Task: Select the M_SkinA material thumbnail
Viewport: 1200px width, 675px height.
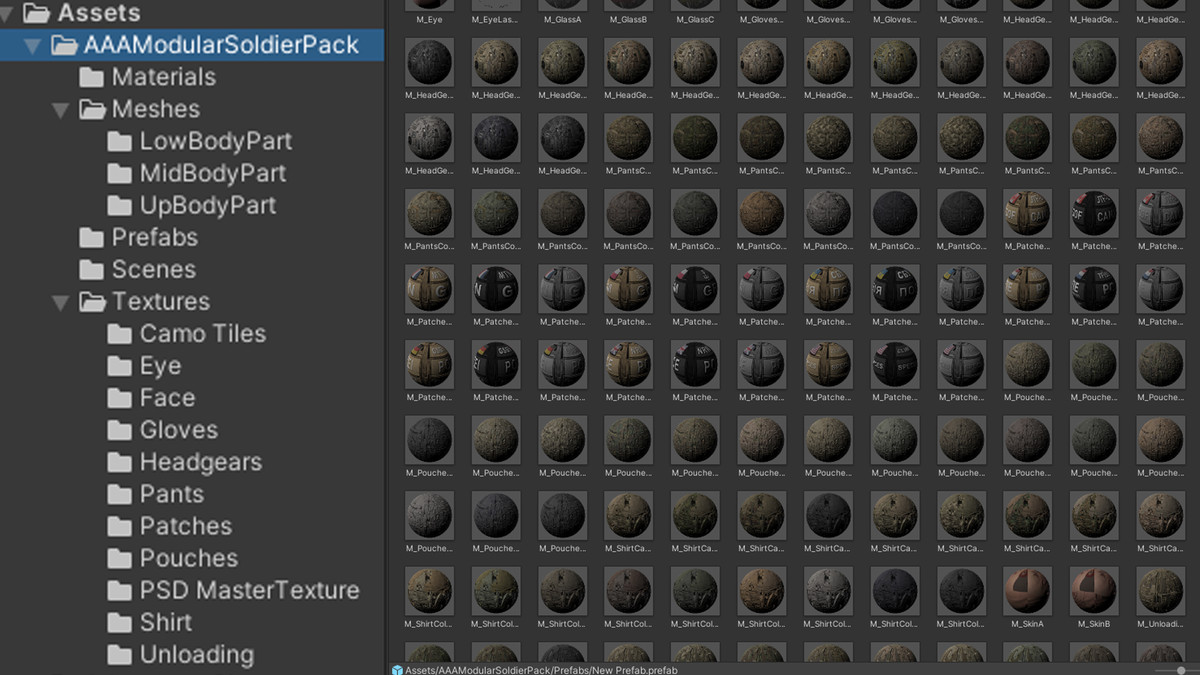Action: [x=1027, y=591]
